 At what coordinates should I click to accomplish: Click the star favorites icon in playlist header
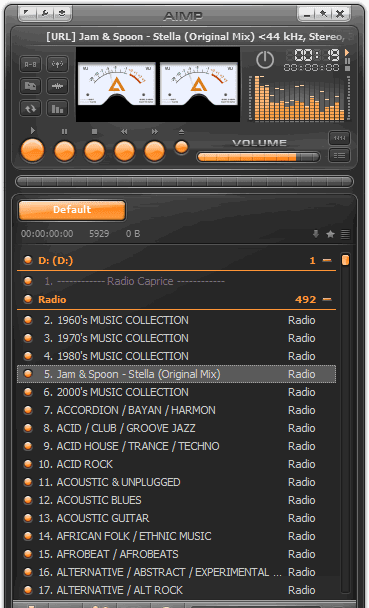coord(330,234)
